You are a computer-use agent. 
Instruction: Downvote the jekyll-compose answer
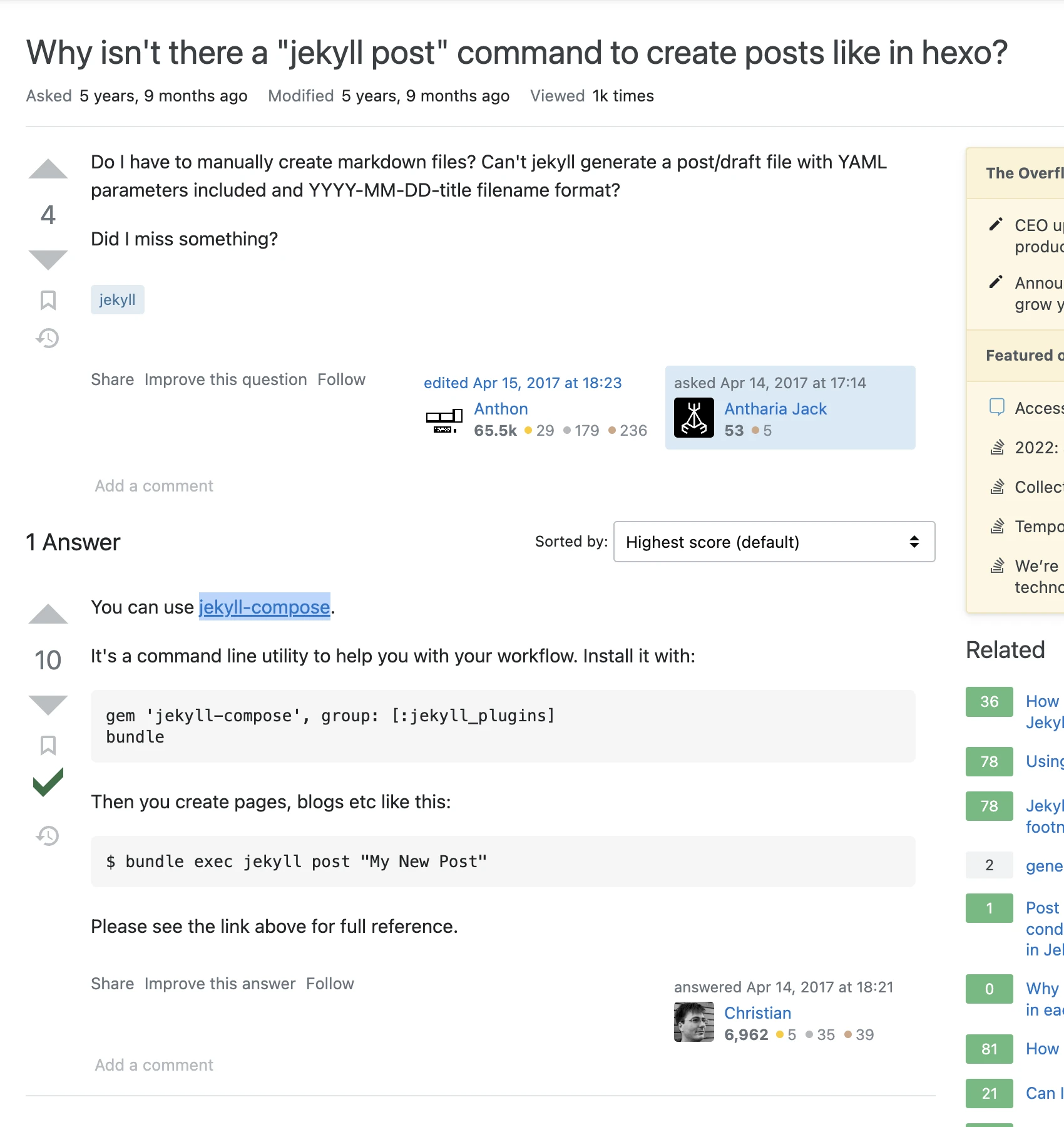coord(48,704)
